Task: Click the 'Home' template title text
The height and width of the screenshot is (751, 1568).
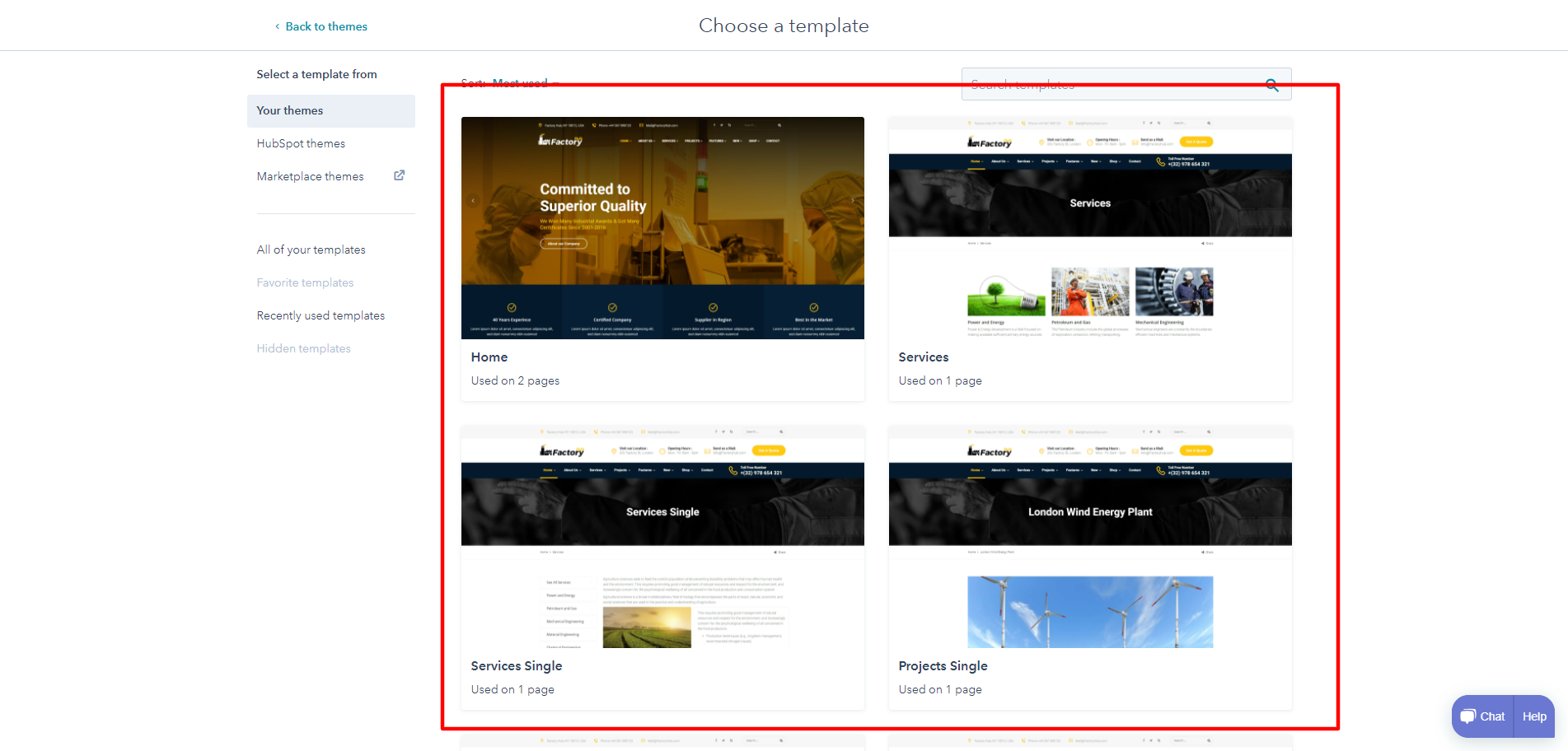Action: (x=489, y=357)
